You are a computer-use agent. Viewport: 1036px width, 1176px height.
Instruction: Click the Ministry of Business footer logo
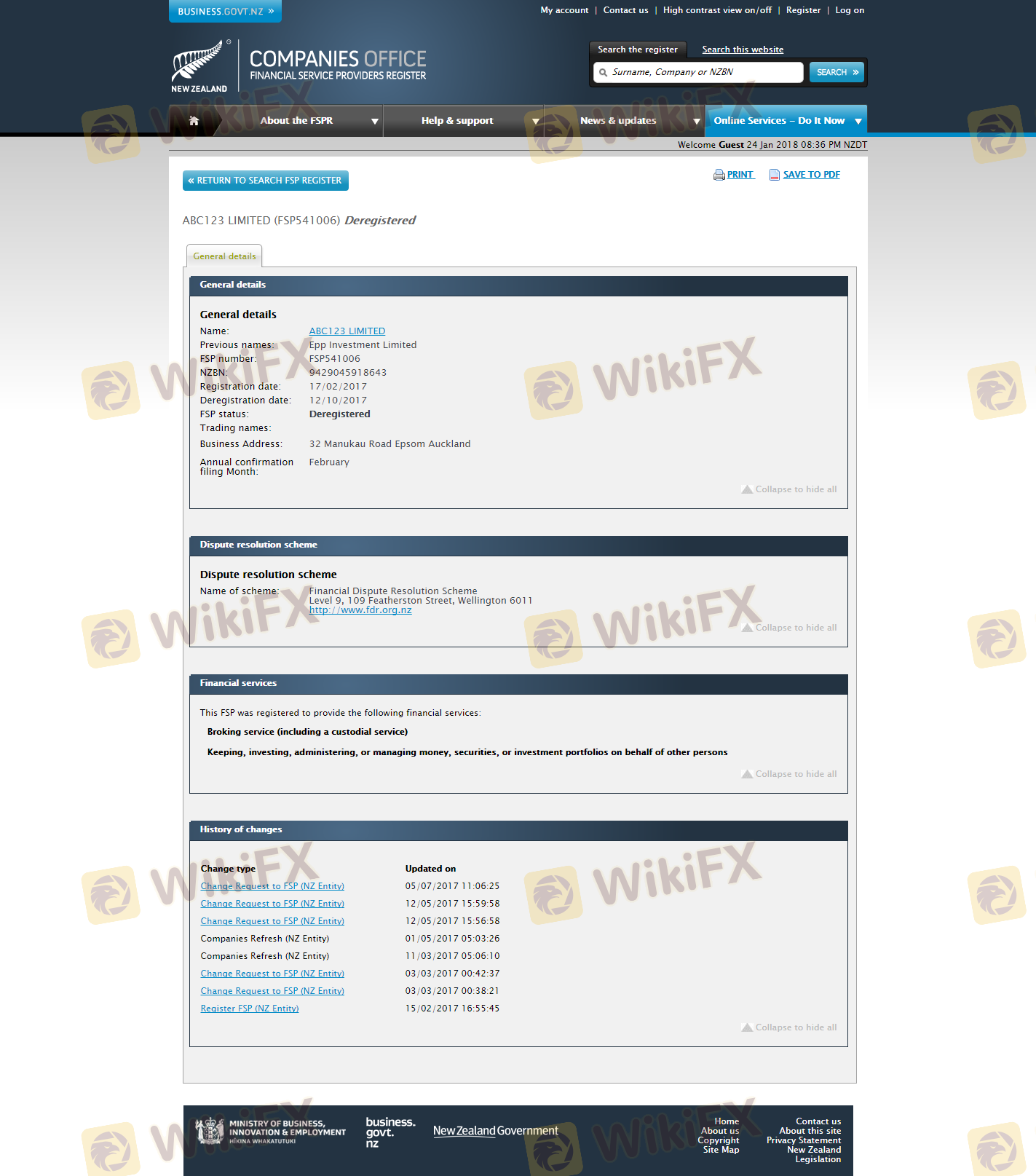pyautogui.click(x=271, y=1132)
